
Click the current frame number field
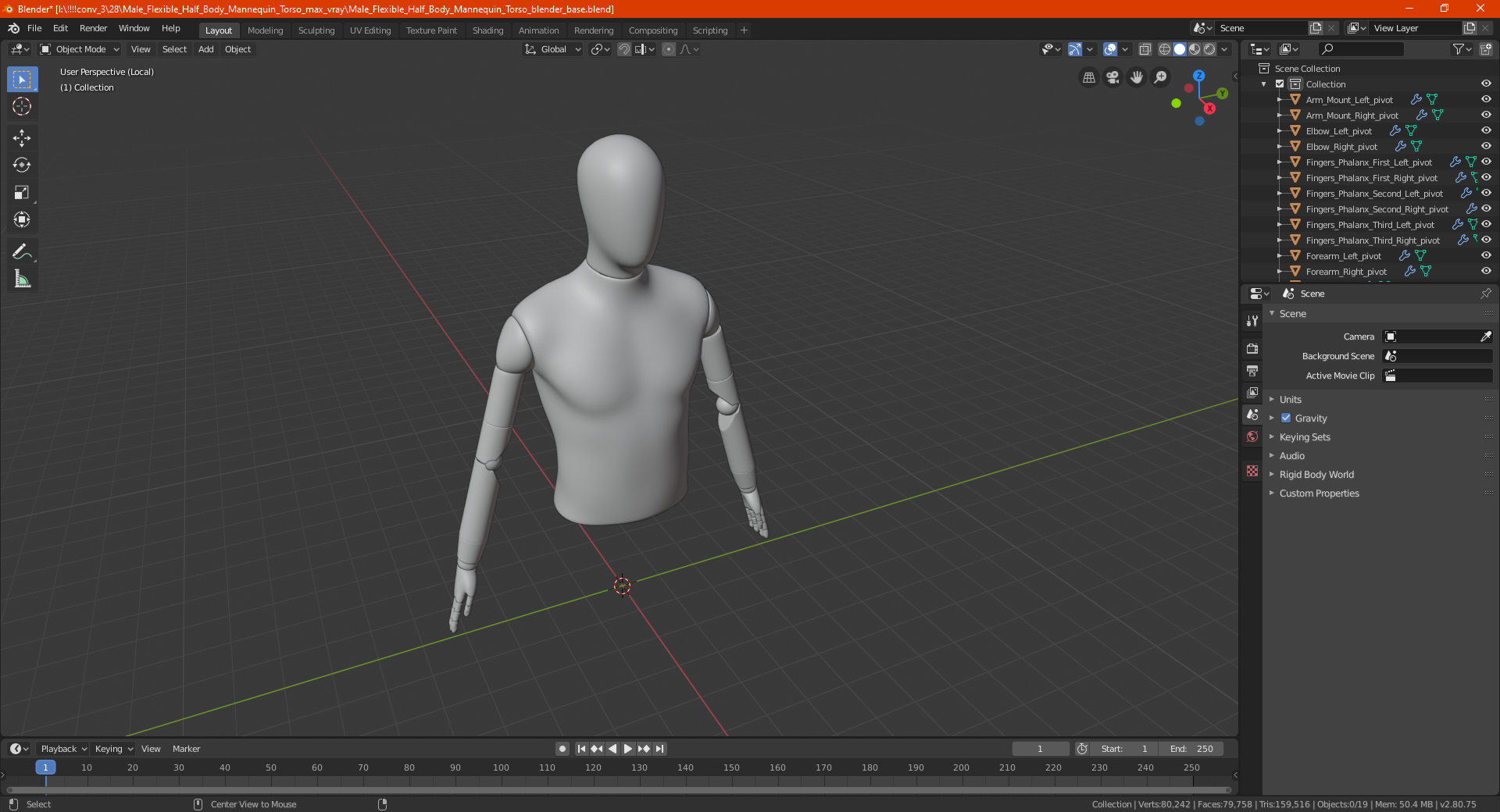1041,749
